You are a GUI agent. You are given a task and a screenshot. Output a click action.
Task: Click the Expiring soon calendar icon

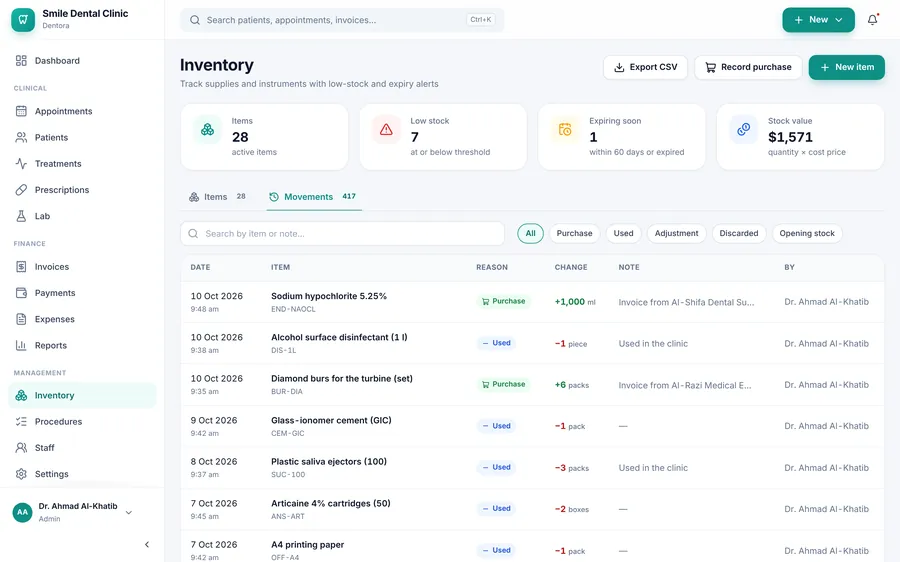(565, 129)
